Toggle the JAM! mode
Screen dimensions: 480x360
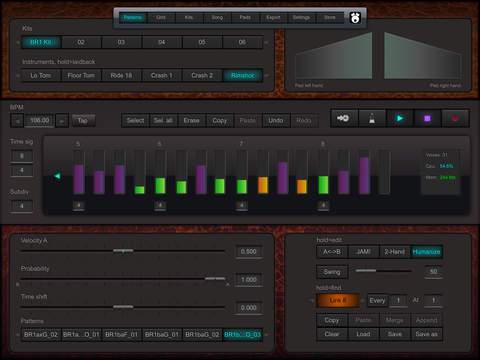click(363, 252)
